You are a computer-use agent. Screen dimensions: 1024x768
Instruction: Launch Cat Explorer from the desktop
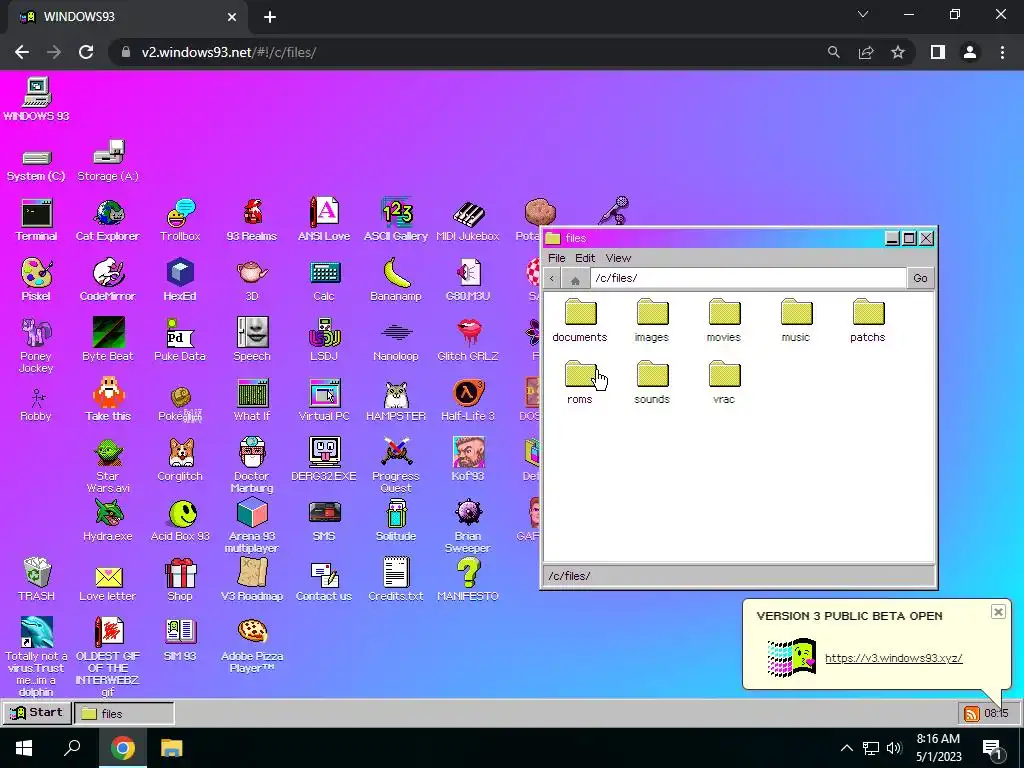coord(108,220)
